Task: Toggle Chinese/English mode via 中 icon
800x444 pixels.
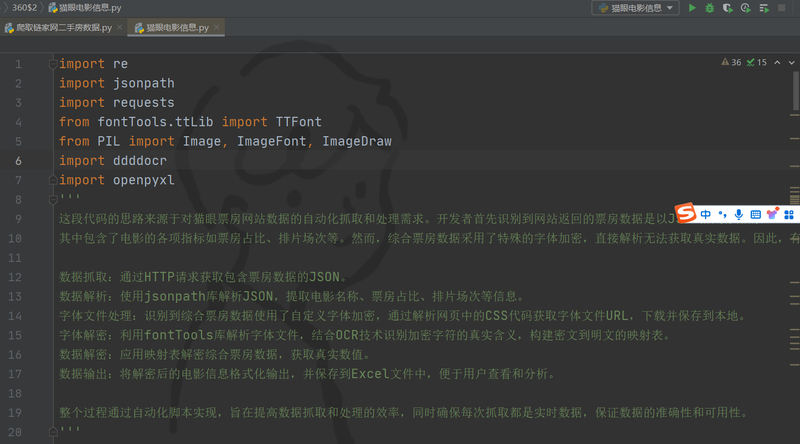Action: 706,215
